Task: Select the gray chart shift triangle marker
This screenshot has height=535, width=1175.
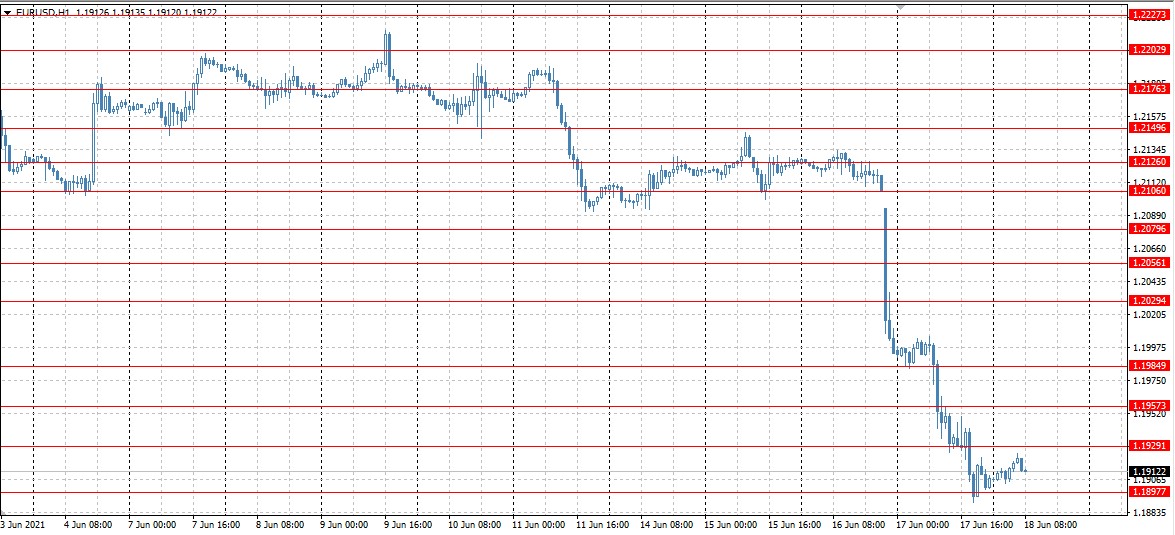Action: [901, 6]
